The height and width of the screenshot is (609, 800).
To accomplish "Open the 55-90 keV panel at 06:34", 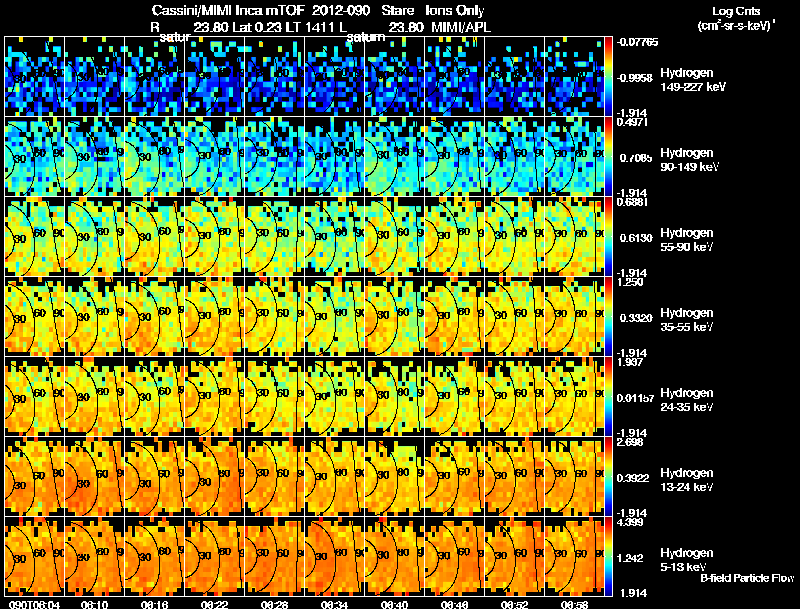I will click(335, 236).
